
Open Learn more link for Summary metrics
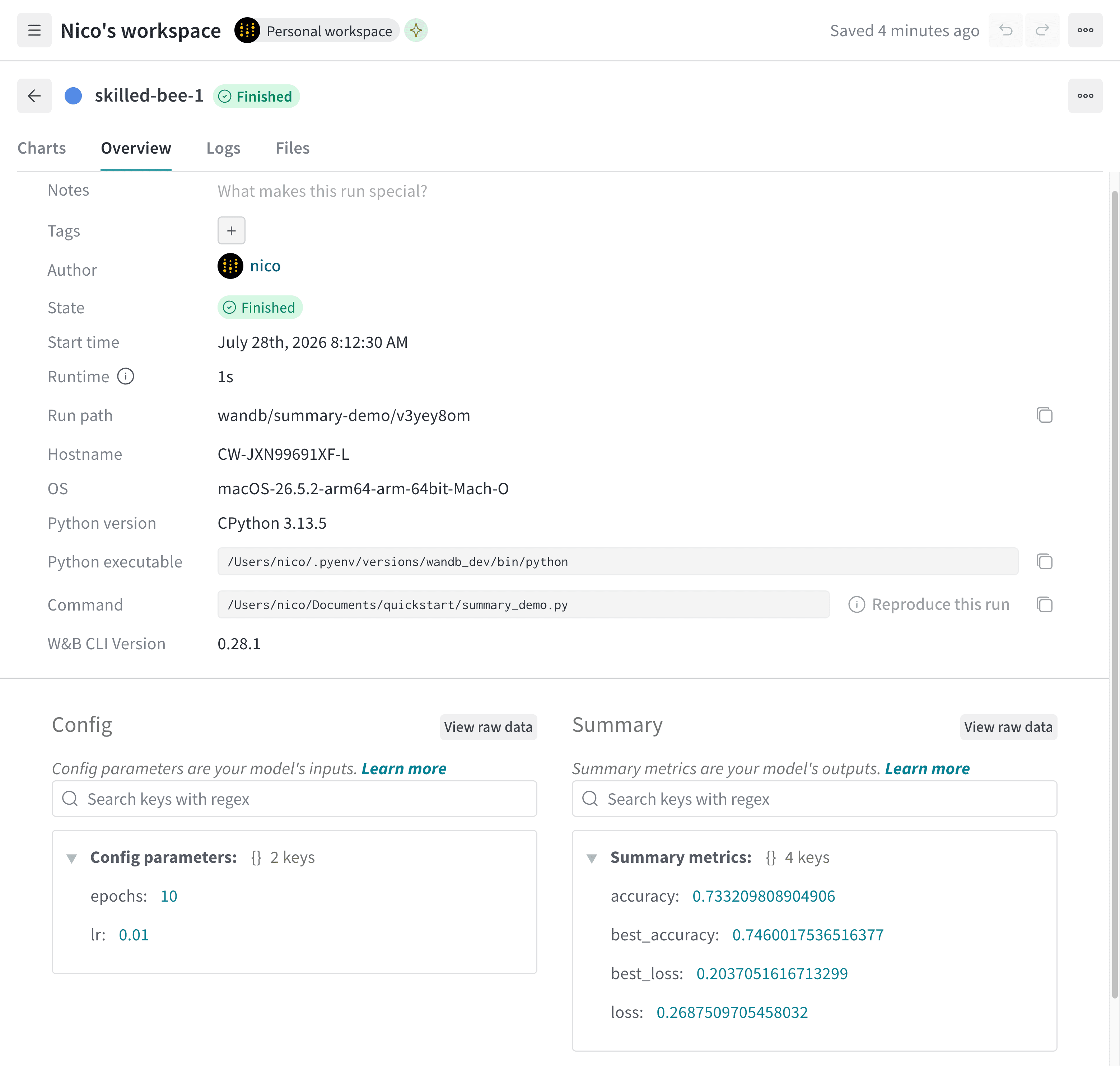tap(927, 768)
